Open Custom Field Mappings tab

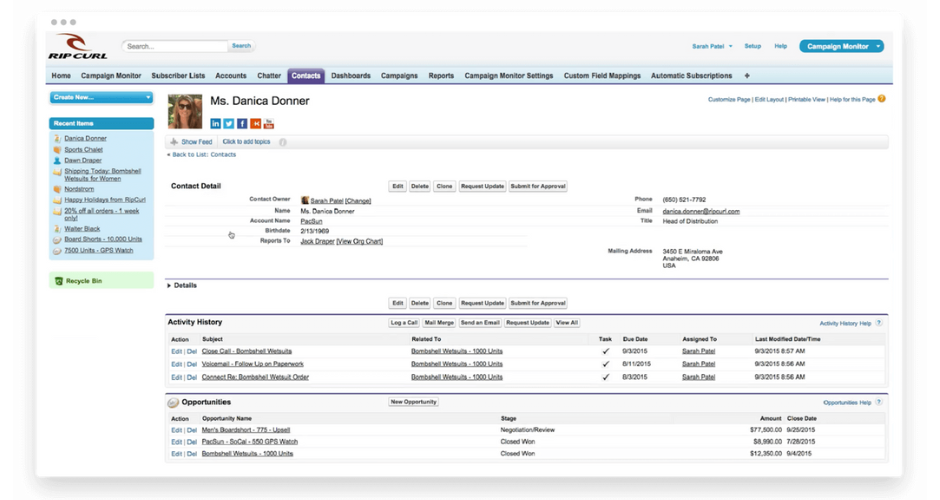click(602, 76)
